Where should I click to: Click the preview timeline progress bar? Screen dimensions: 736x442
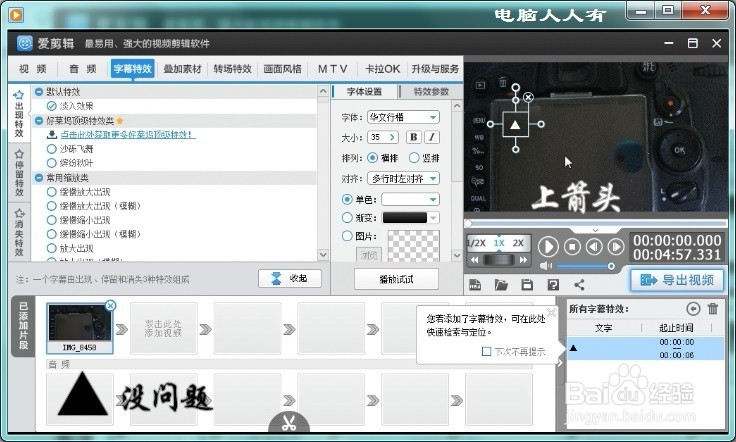tap(596, 223)
